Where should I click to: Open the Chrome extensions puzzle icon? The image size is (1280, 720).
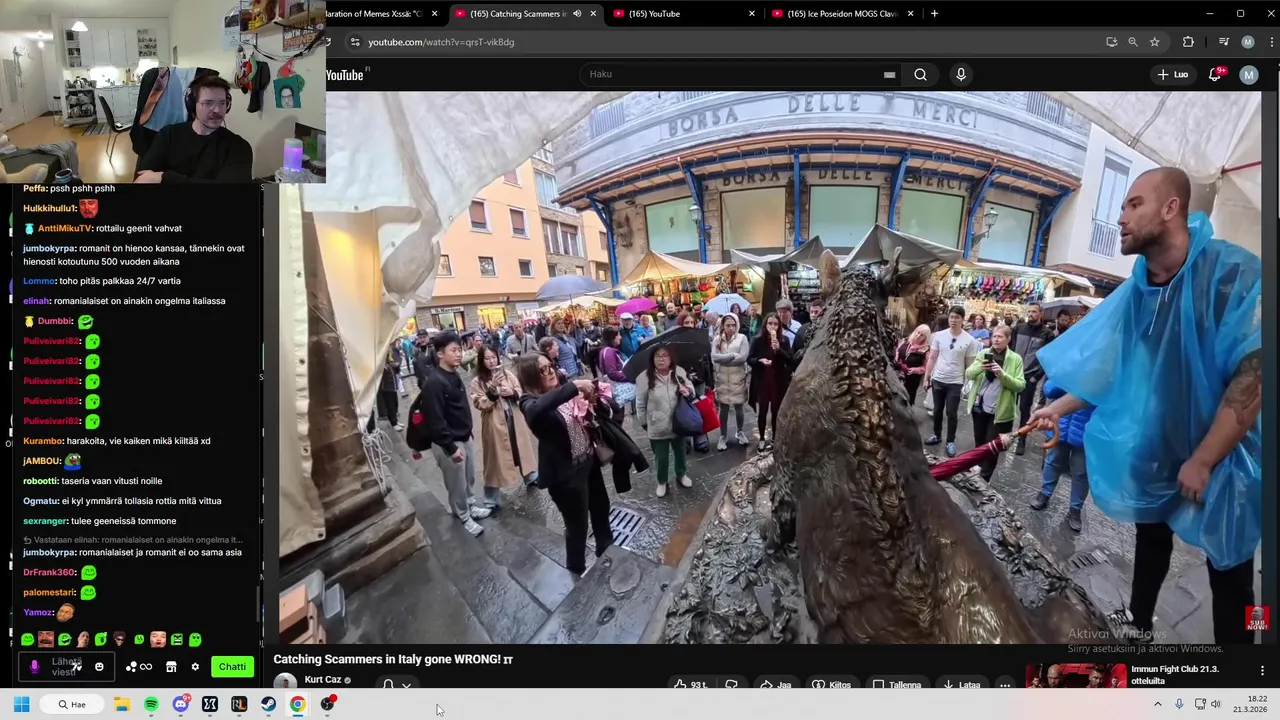[1188, 42]
